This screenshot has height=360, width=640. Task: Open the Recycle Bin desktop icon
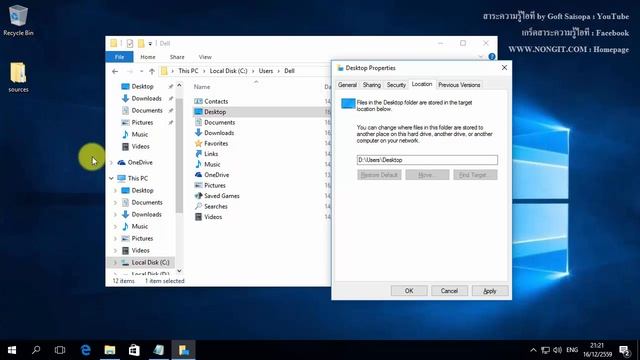[18, 20]
